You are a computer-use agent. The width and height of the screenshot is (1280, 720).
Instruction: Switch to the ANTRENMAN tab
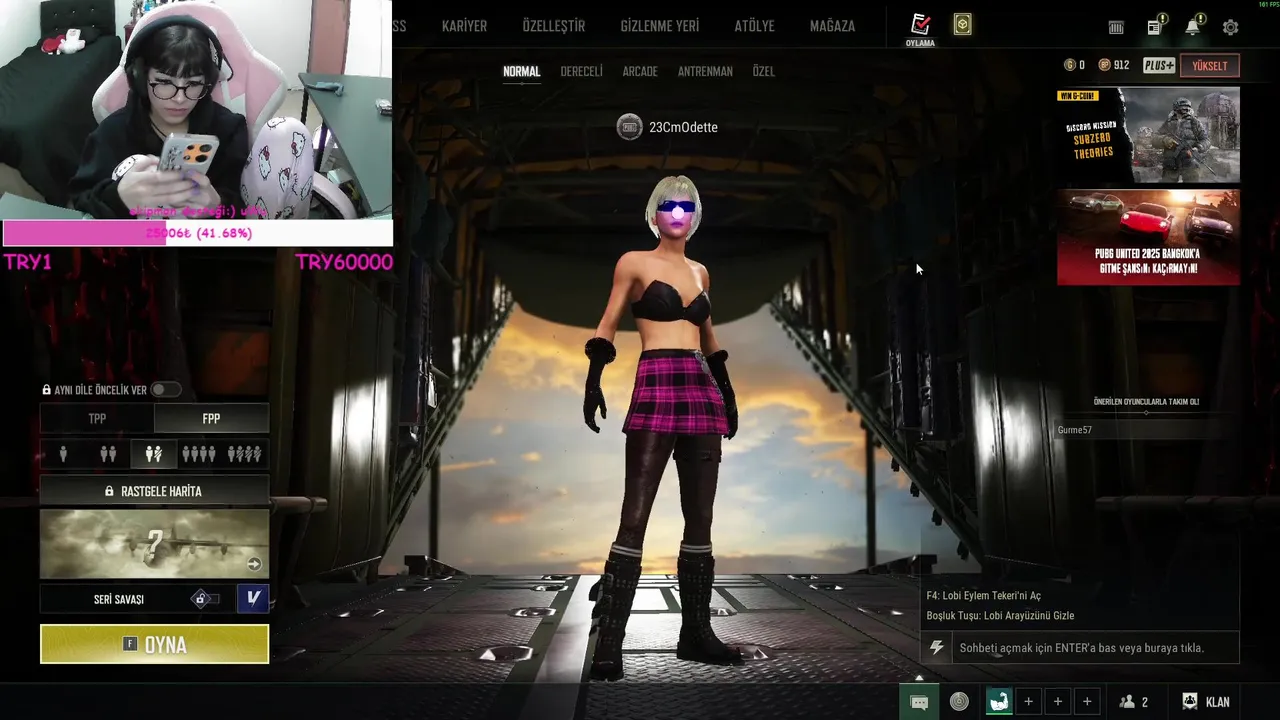coord(705,71)
